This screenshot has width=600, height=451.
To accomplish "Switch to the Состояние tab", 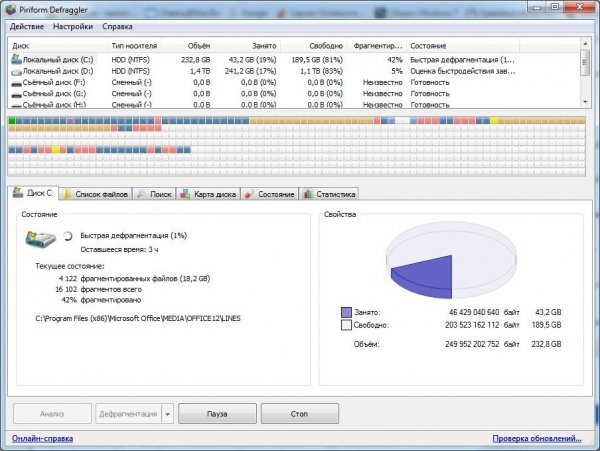I will pos(269,194).
